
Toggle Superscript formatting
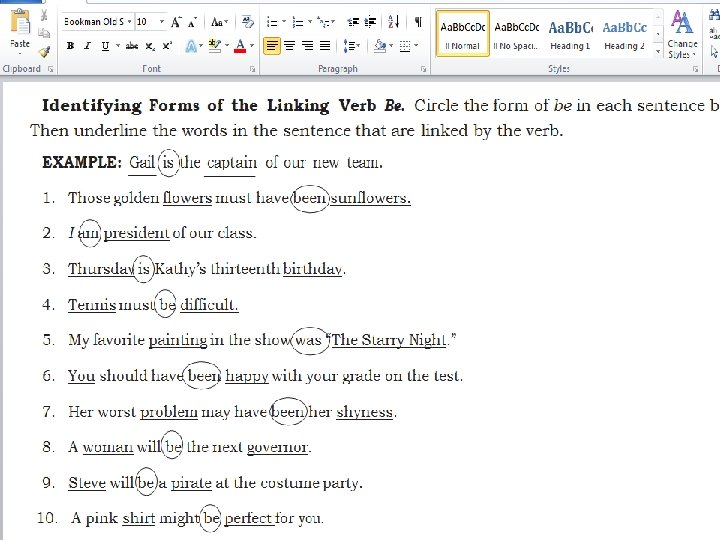(x=167, y=46)
